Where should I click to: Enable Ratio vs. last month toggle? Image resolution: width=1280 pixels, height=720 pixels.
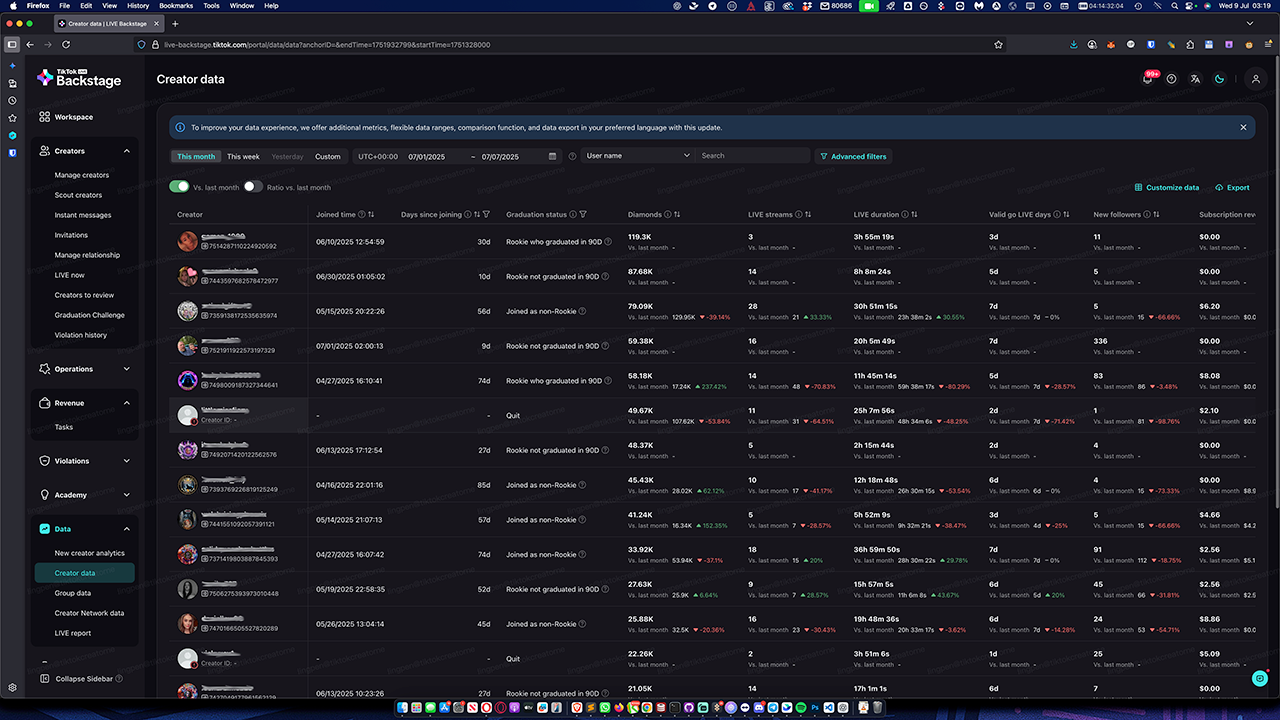click(x=253, y=187)
